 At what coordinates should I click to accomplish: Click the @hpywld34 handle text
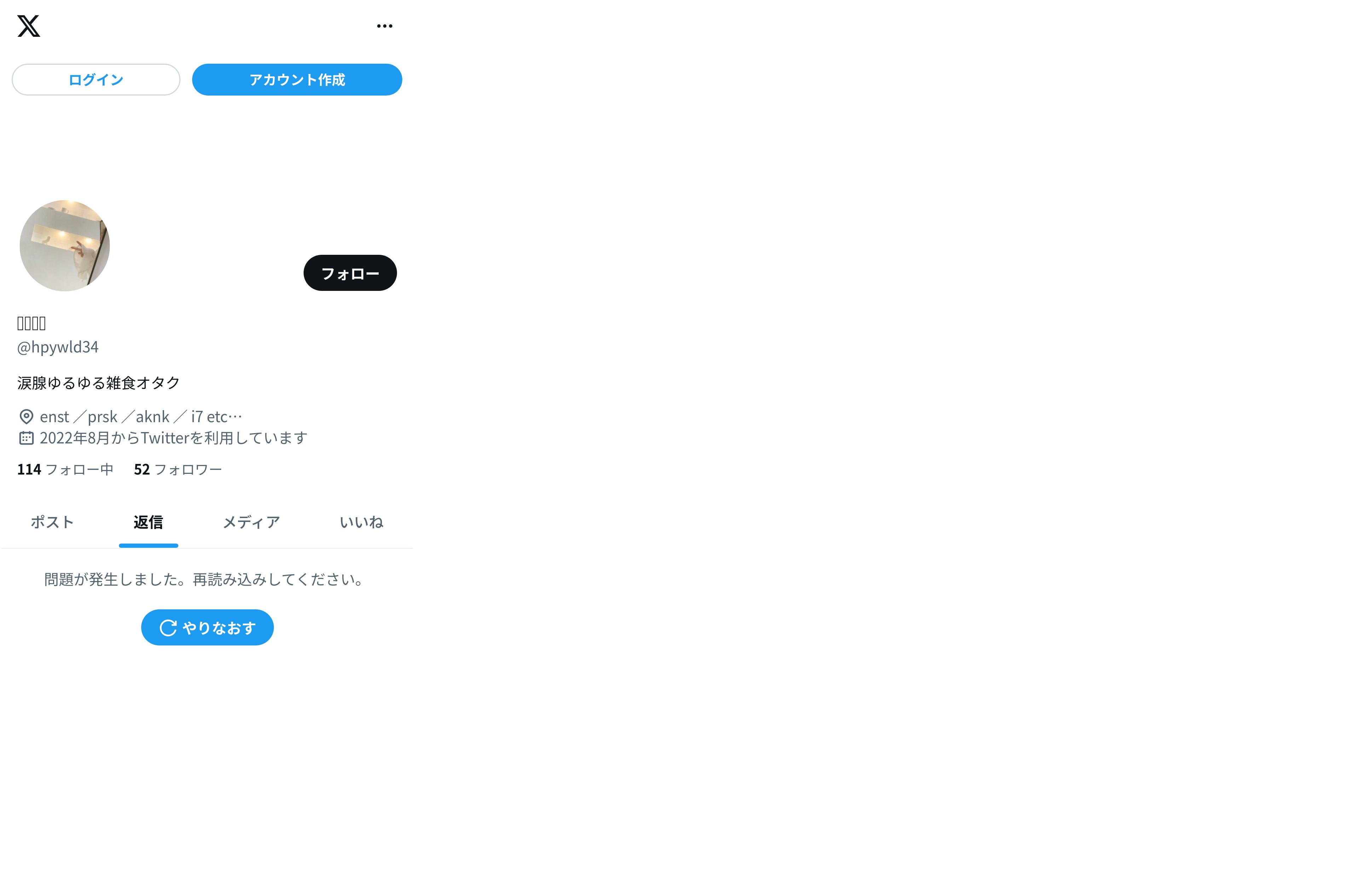(58, 347)
